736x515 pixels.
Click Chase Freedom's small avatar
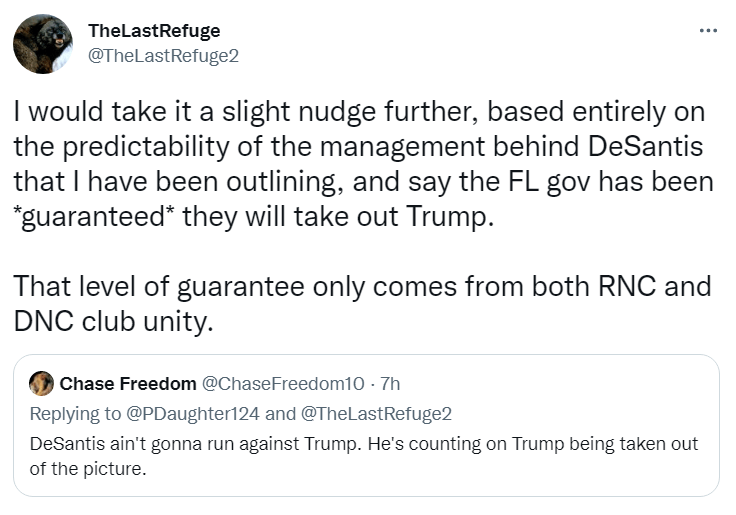42,384
